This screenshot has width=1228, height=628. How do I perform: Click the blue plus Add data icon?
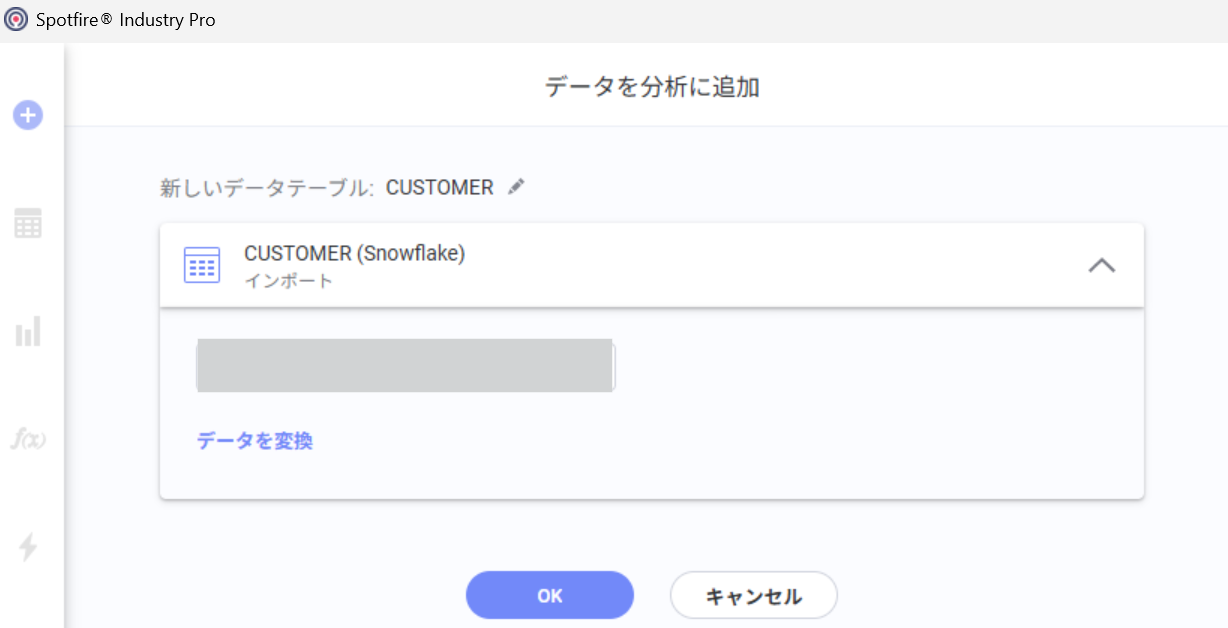28,115
